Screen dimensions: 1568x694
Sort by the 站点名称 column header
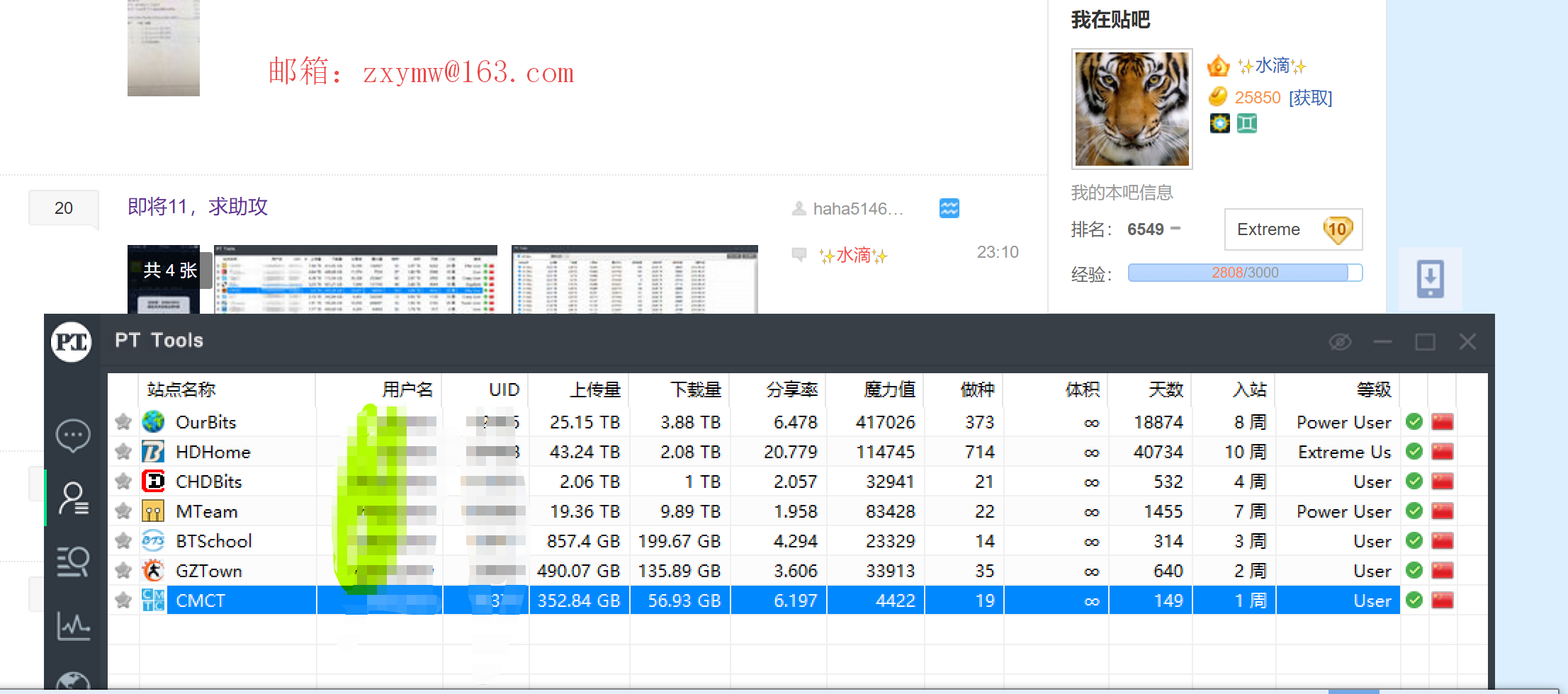click(x=227, y=389)
